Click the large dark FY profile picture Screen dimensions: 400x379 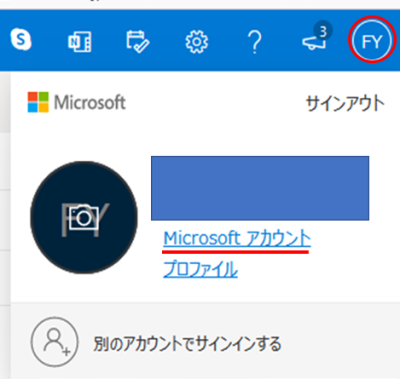coord(84,217)
